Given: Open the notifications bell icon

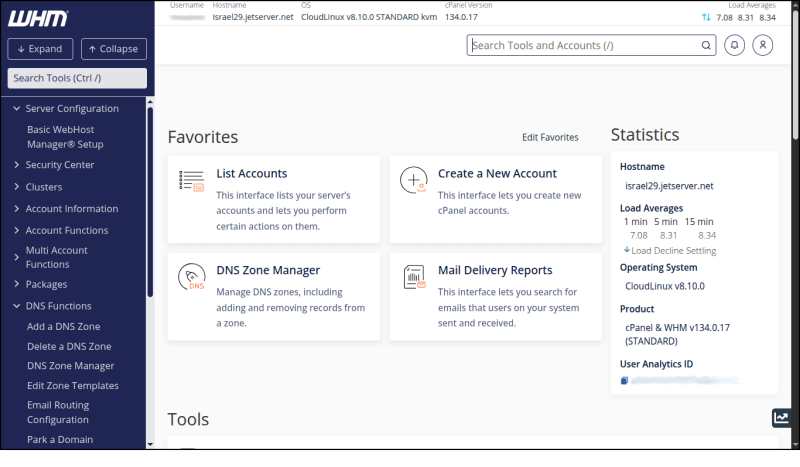Looking at the screenshot, I should (734, 45).
